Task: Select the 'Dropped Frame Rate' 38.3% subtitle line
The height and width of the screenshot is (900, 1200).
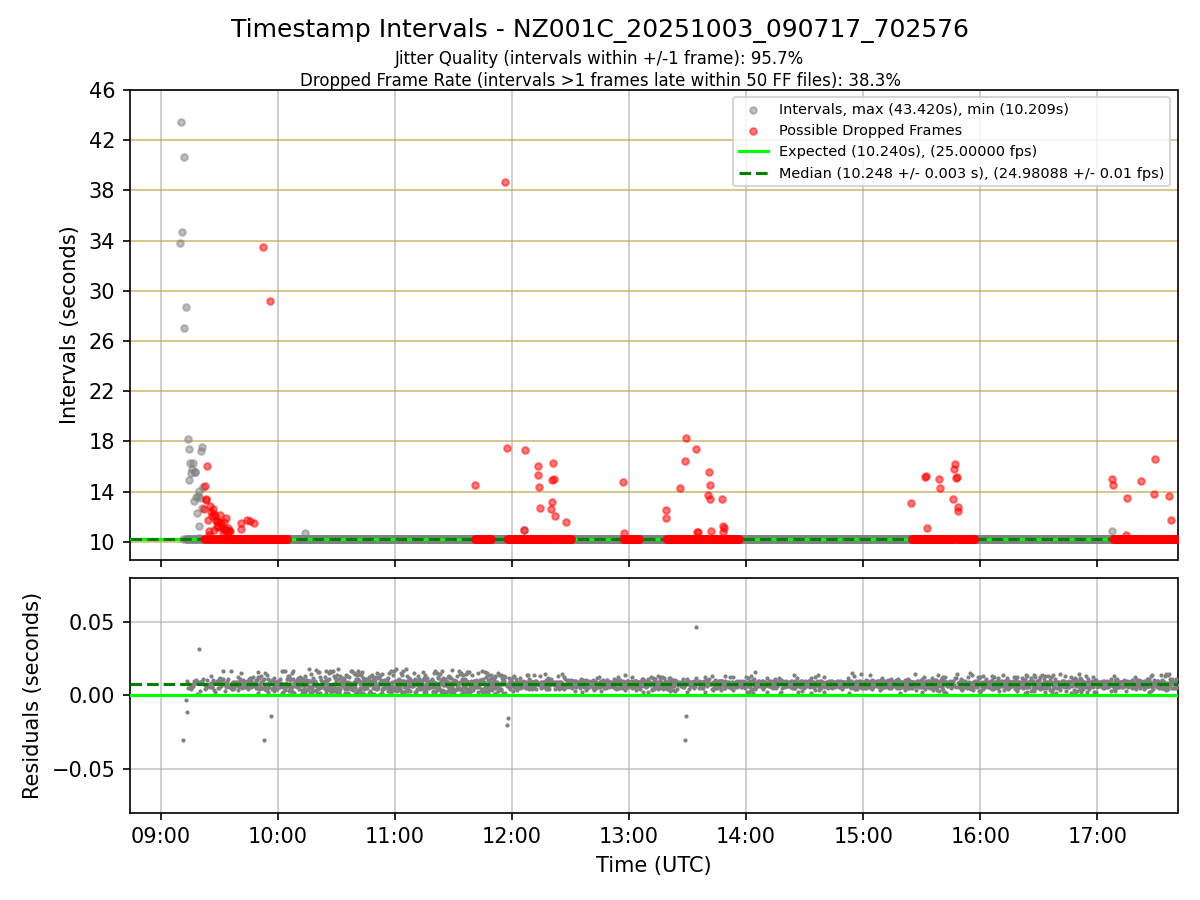Action: [600, 80]
